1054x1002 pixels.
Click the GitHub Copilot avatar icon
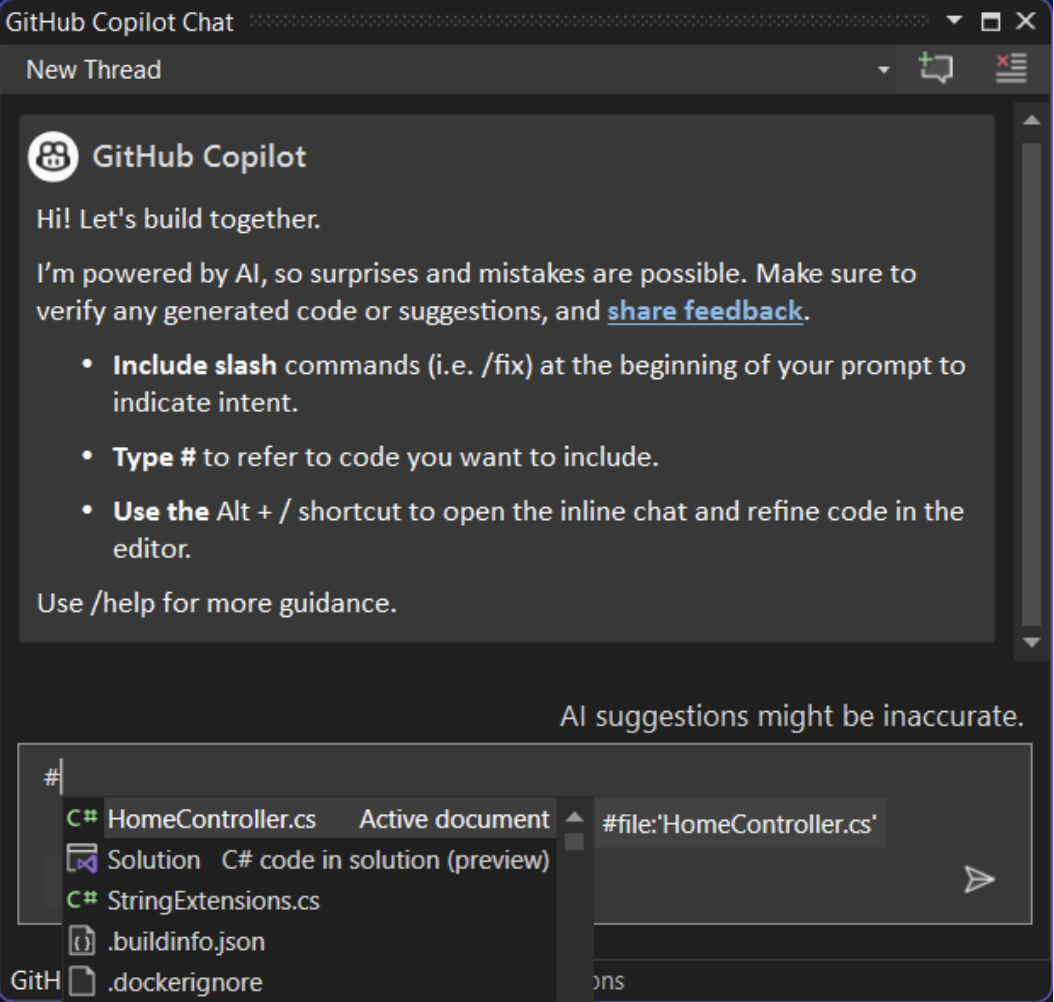53,157
